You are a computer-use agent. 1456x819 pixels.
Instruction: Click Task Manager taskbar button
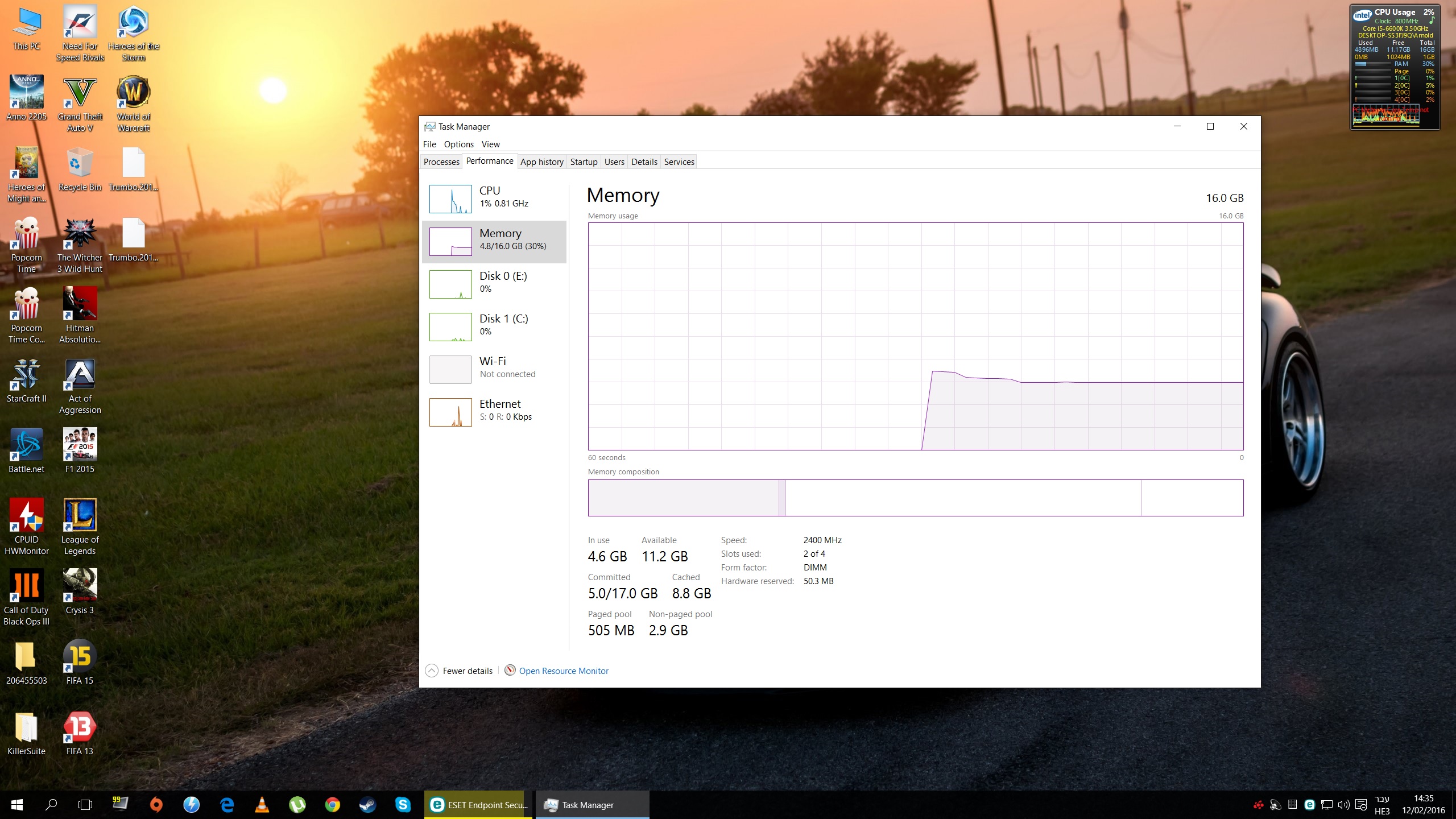point(592,805)
